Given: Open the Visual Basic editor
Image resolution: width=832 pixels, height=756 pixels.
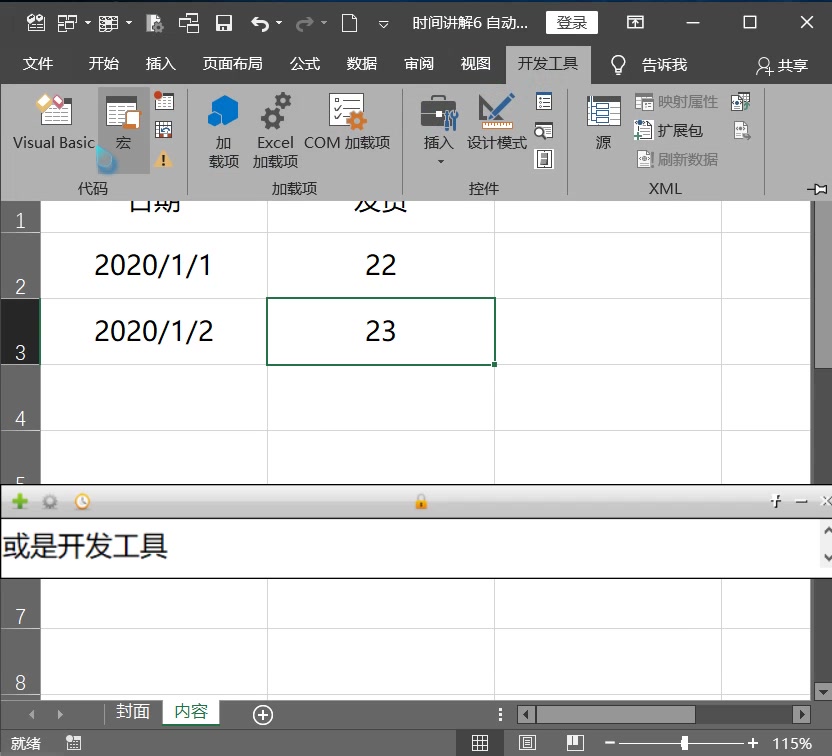Looking at the screenshot, I should pos(53,125).
